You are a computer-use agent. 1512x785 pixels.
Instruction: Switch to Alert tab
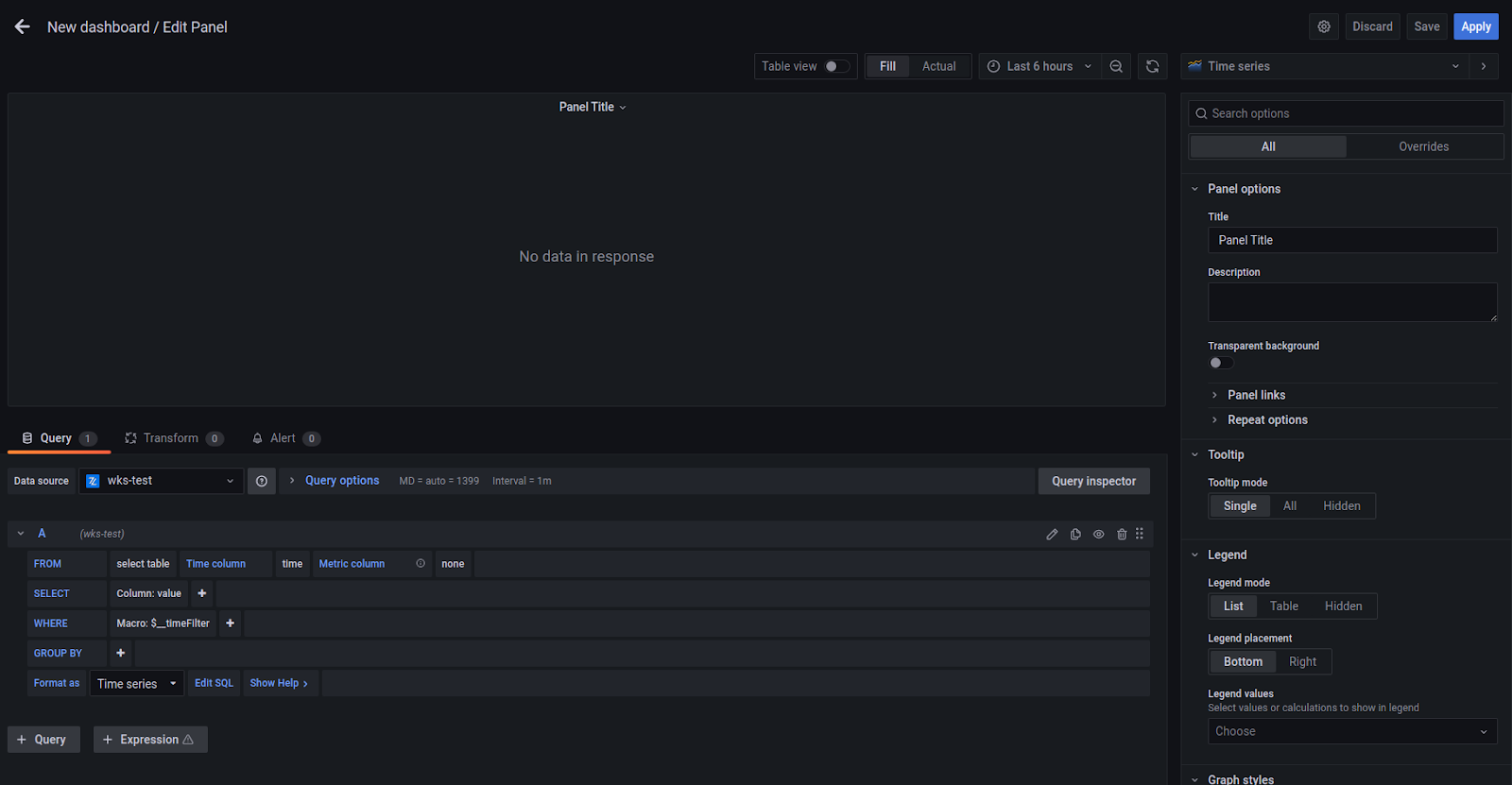[285, 438]
